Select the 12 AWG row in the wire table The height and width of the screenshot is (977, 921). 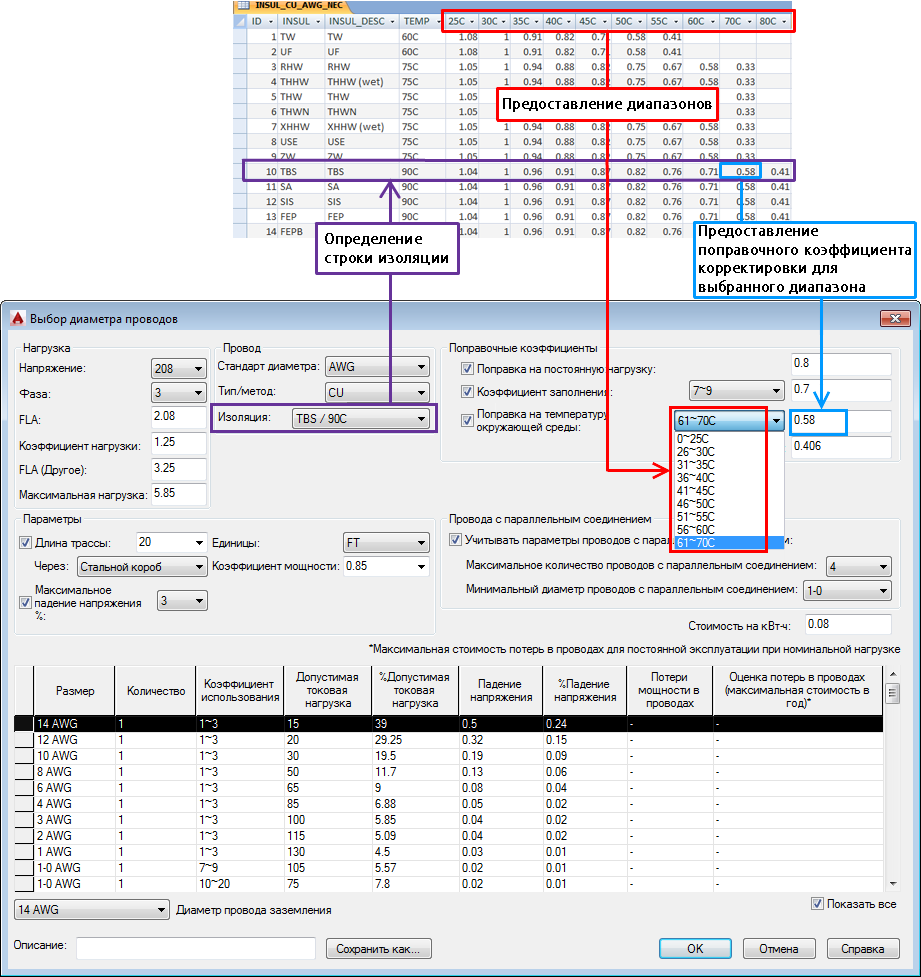pyautogui.click(x=449, y=740)
